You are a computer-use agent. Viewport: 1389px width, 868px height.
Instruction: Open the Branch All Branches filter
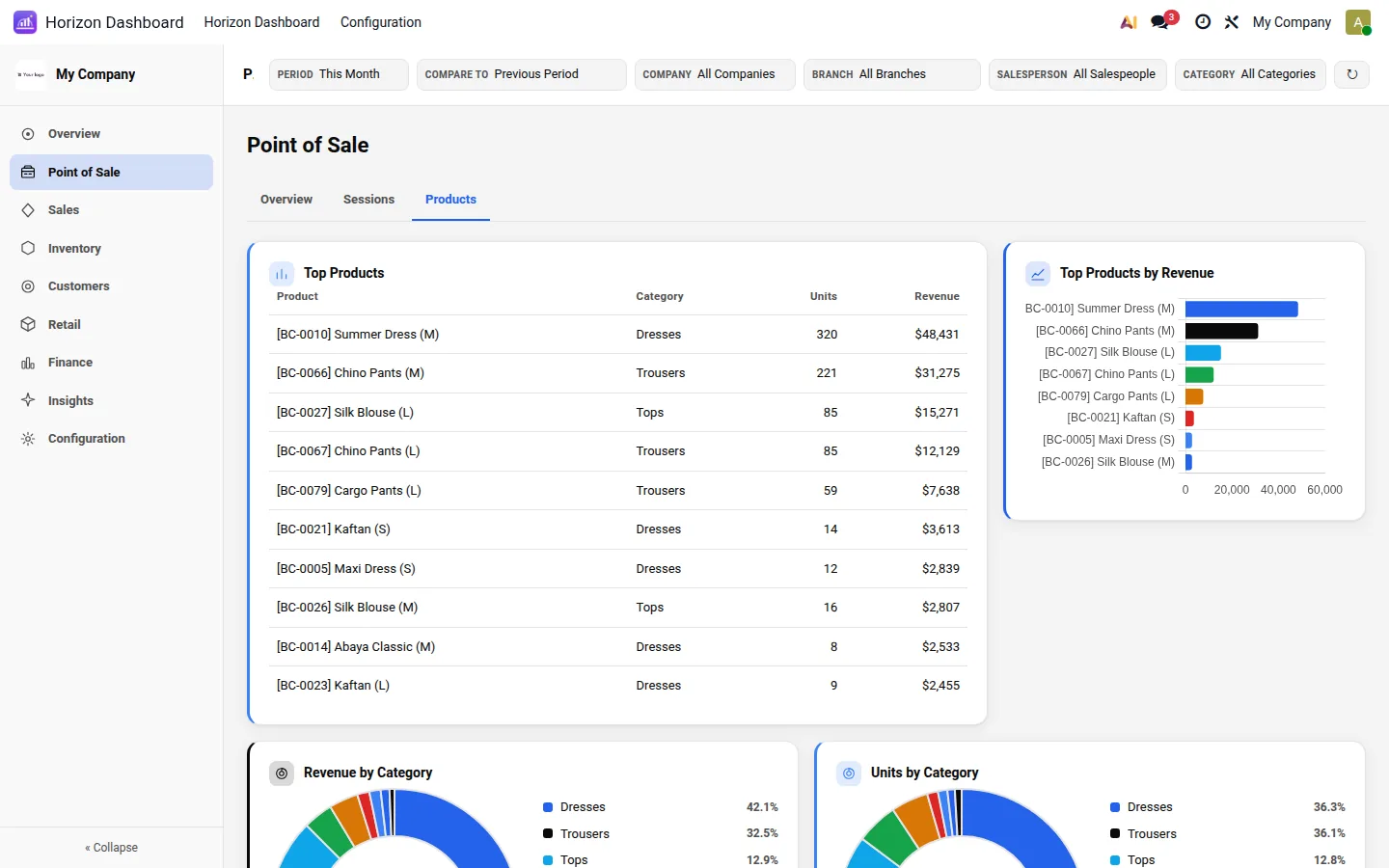click(892, 74)
